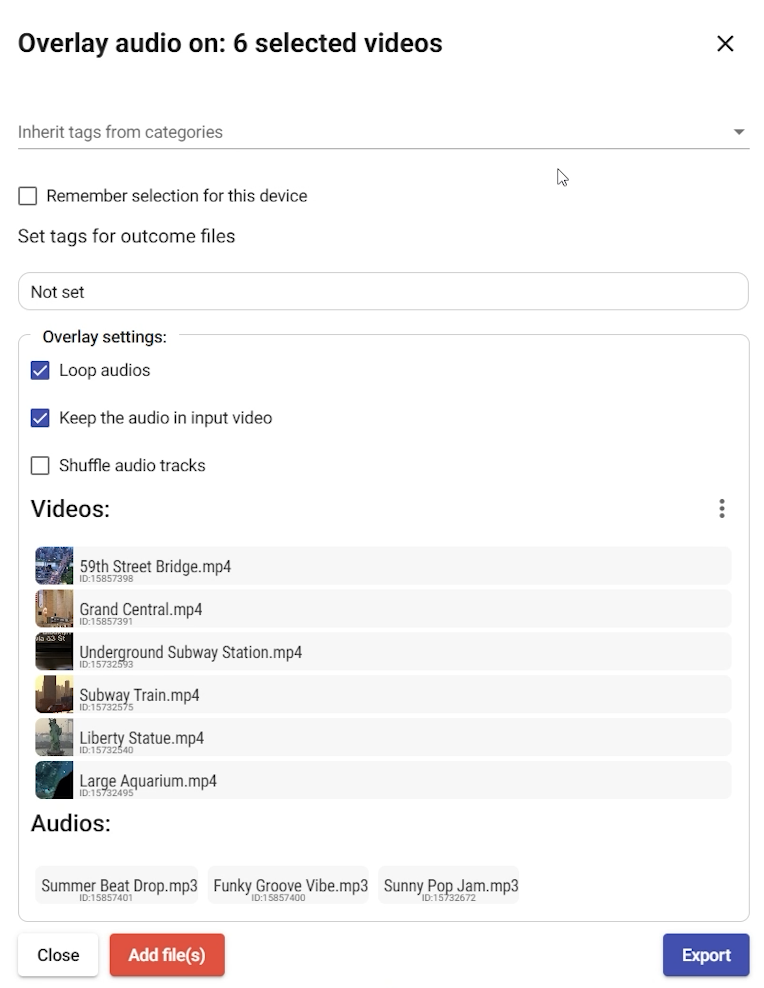Click the Export button
Image resolution: width=764 pixels, height=988 pixels.
705,955
